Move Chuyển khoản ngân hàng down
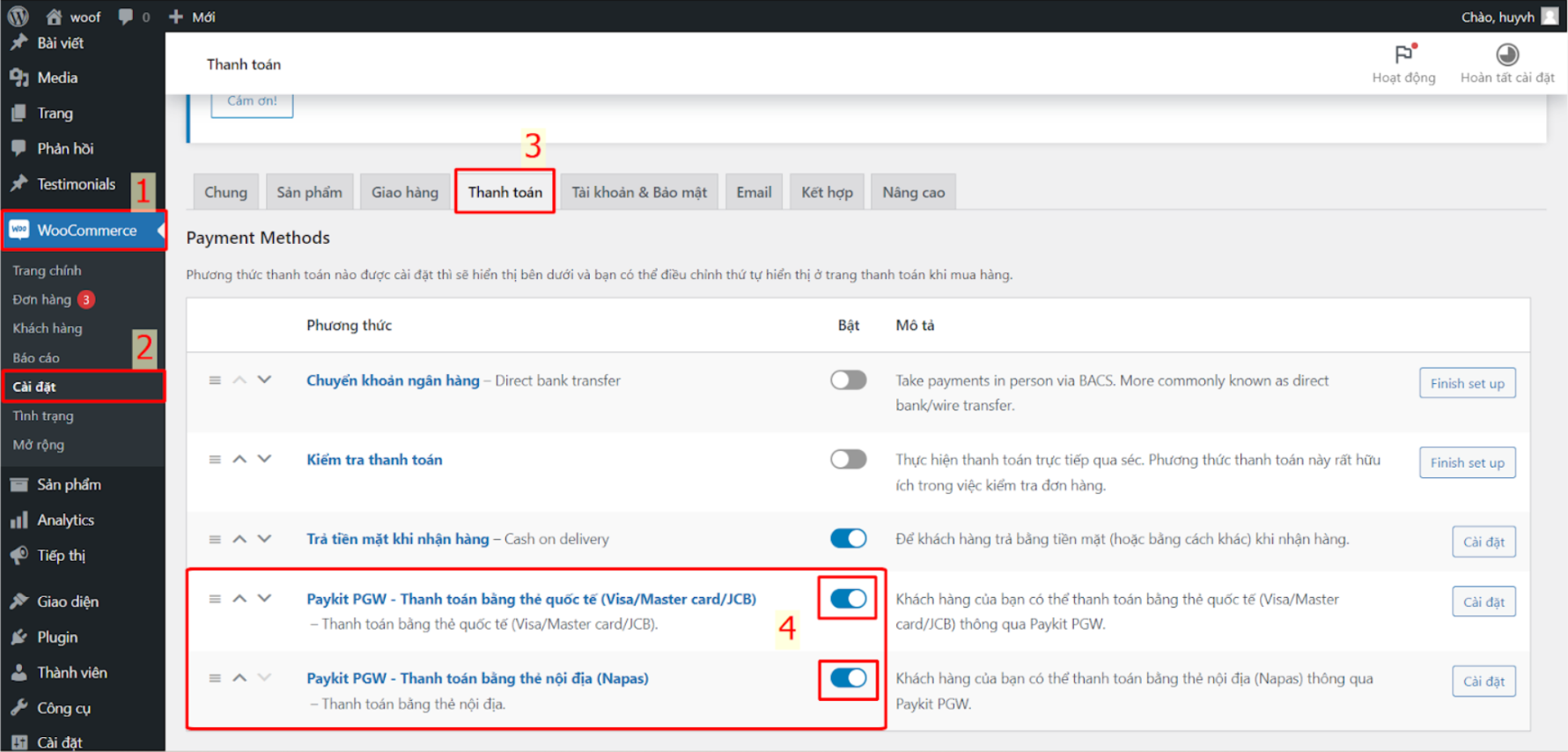The width and height of the screenshot is (1568, 752). pyautogui.click(x=264, y=380)
